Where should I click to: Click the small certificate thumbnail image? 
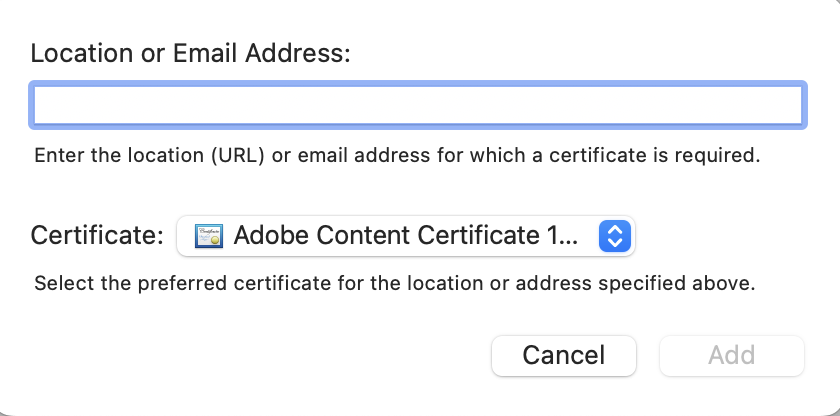[x=209, y=236]
